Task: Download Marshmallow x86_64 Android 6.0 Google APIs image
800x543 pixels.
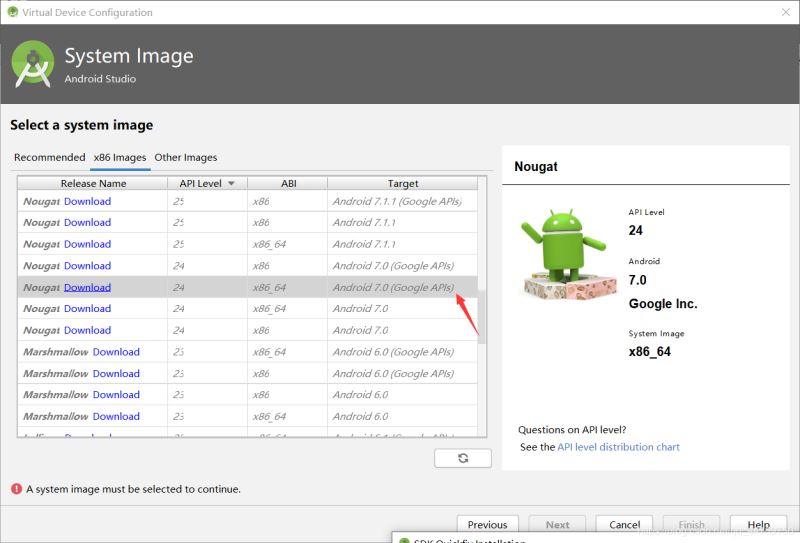Action: [x=116, y=352]
